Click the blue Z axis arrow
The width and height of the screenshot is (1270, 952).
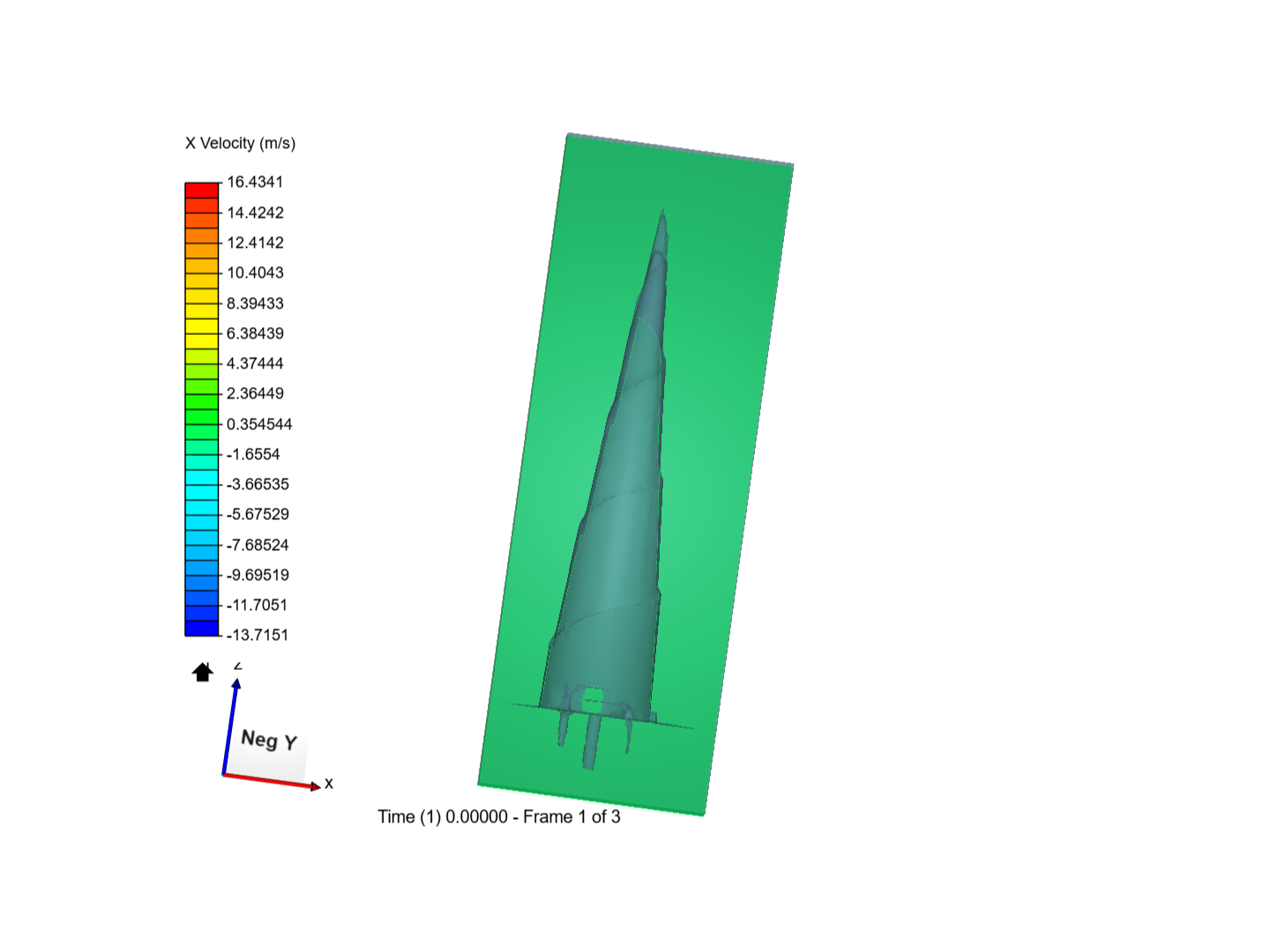coord(230,726)
